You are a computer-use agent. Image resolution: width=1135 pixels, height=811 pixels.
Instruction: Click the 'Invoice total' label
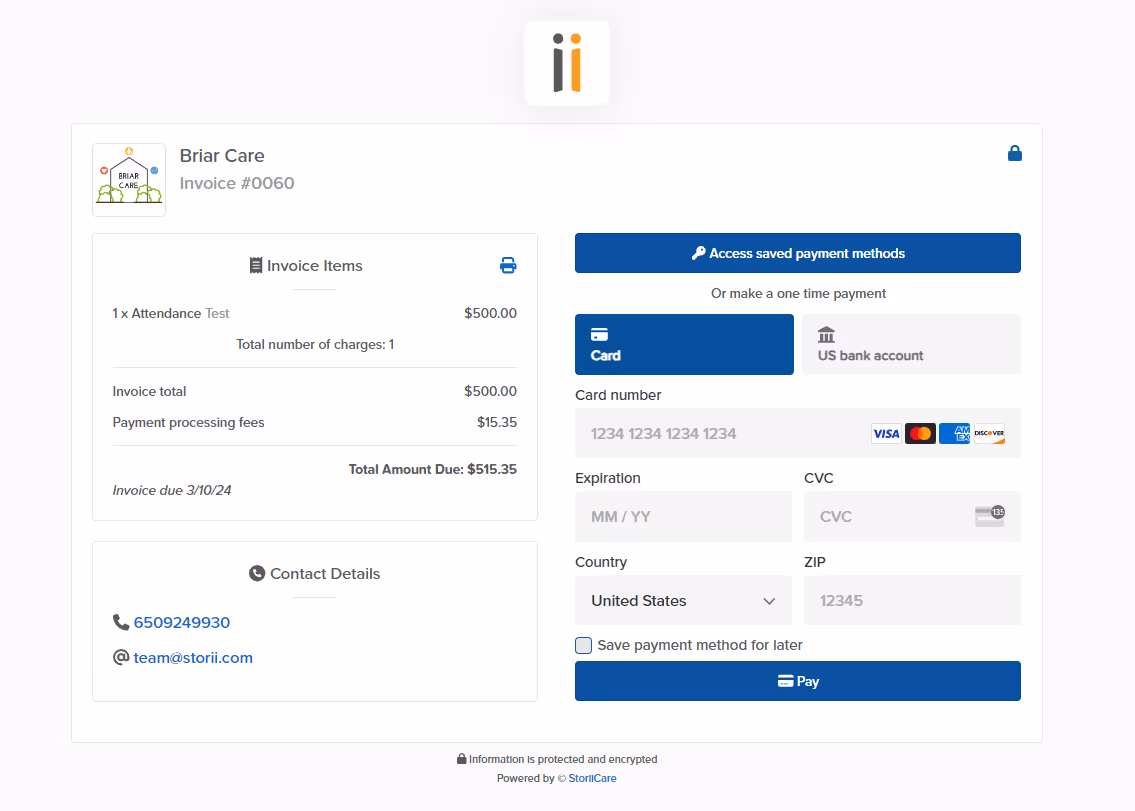(x=149, y=391)
